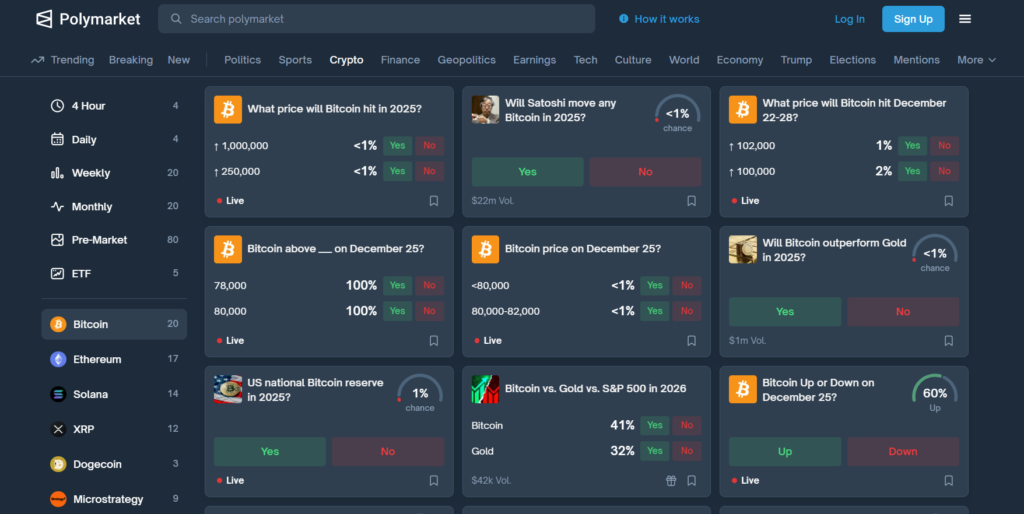Click Yes for the 102,000 price row
The image size is (1024, 514).
912,146
